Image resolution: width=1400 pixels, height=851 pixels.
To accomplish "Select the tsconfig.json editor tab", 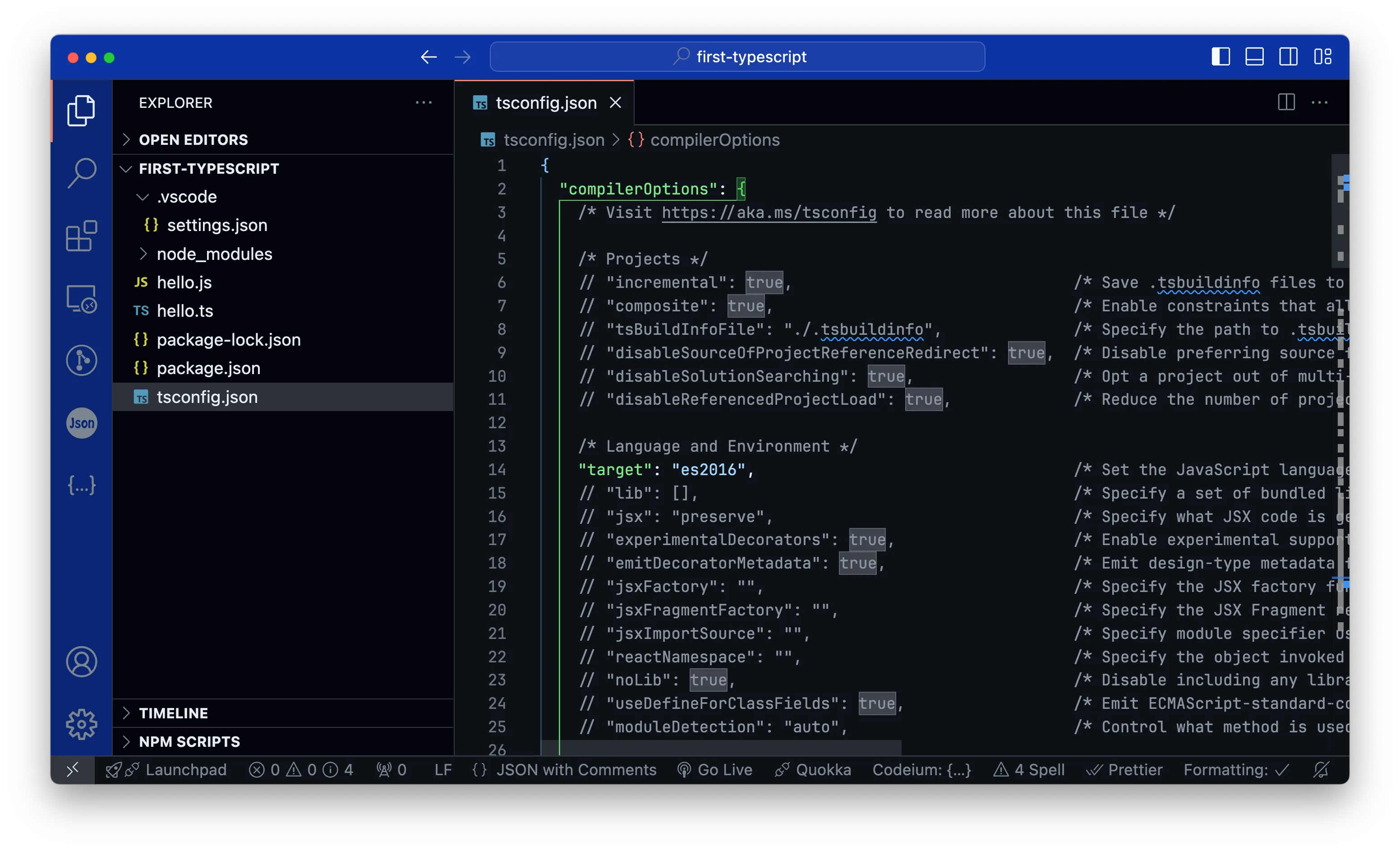I will (x=544, y=103).
